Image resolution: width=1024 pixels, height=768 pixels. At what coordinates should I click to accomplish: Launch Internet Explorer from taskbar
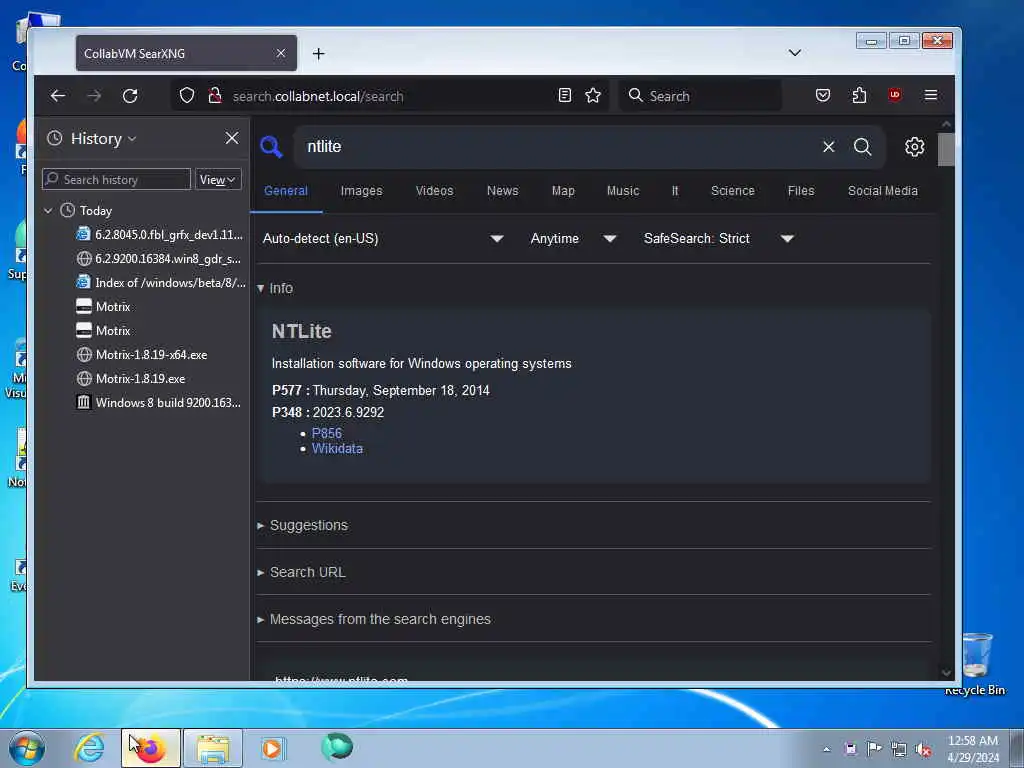[89, 748]
